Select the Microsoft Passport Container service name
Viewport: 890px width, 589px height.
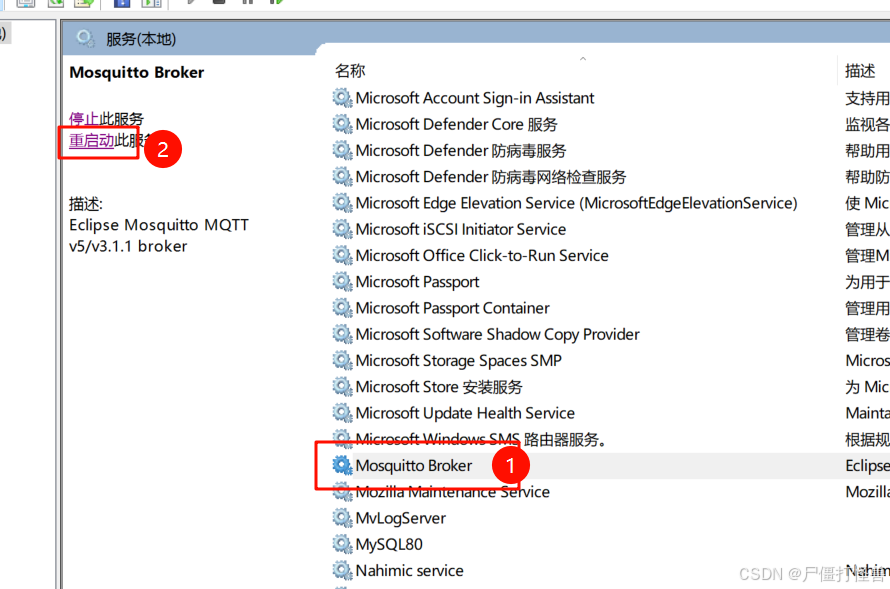pyautogui.click(x=452, y=308)
